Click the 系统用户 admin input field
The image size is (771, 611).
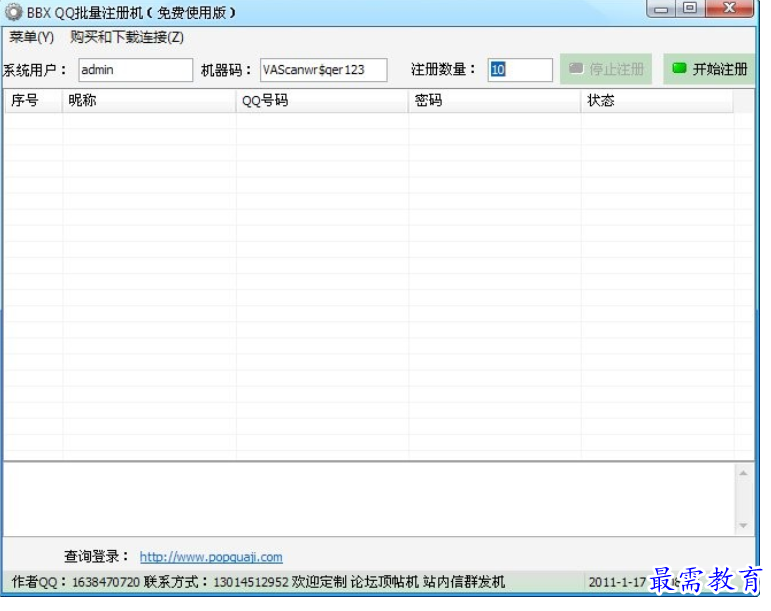pos(136,70)
